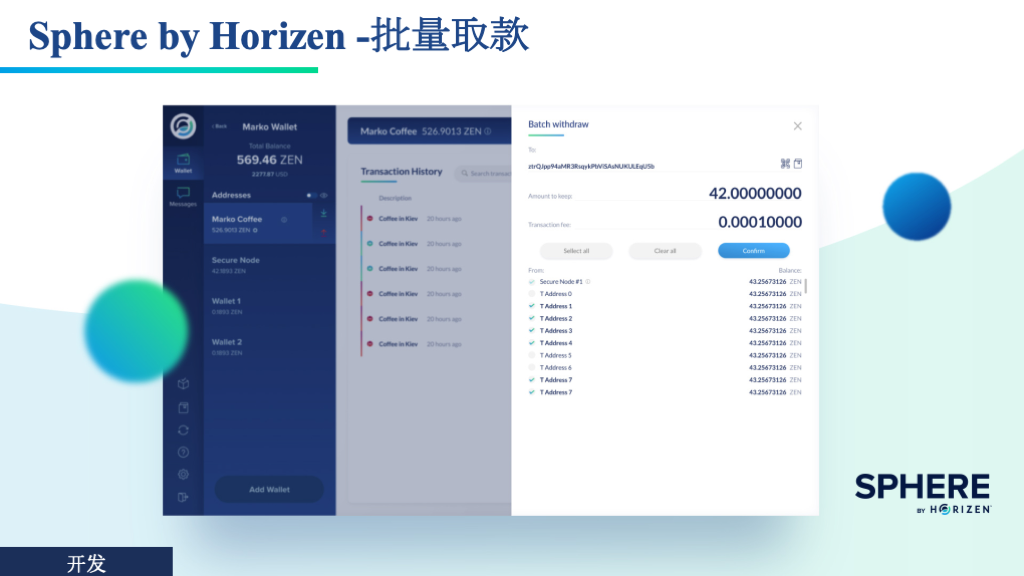Screen dimensions: 1024x576
Task: Open the Messages section from the sidebar
Action: [x=183, y=196]
